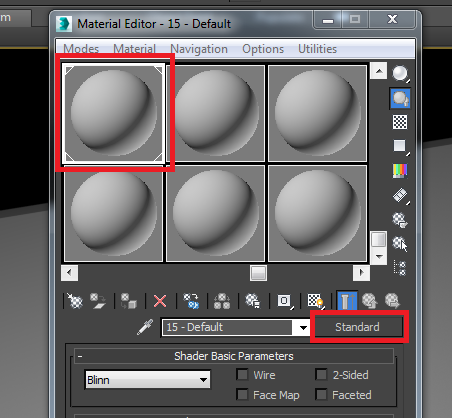Enable the Wire checkbox
The width and height of the screenshot is (452, 418).
pos(242,375)
